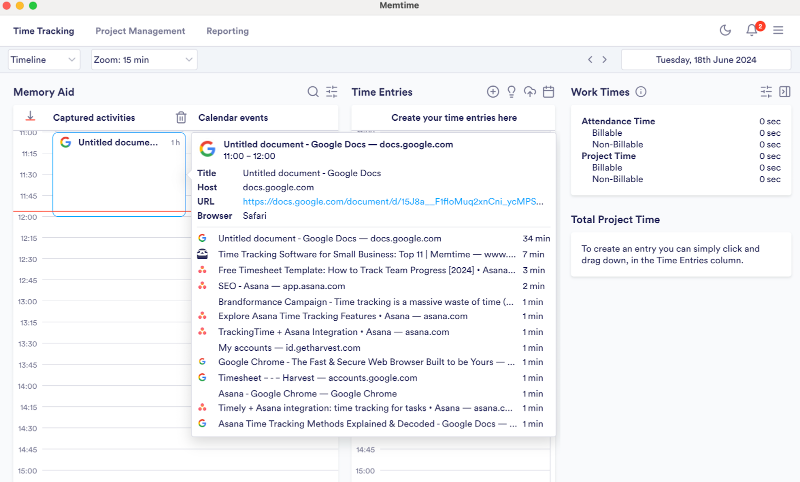800x482 pixels.
Task: Click the Attendance Time label
Action: [x=618, y=121]
